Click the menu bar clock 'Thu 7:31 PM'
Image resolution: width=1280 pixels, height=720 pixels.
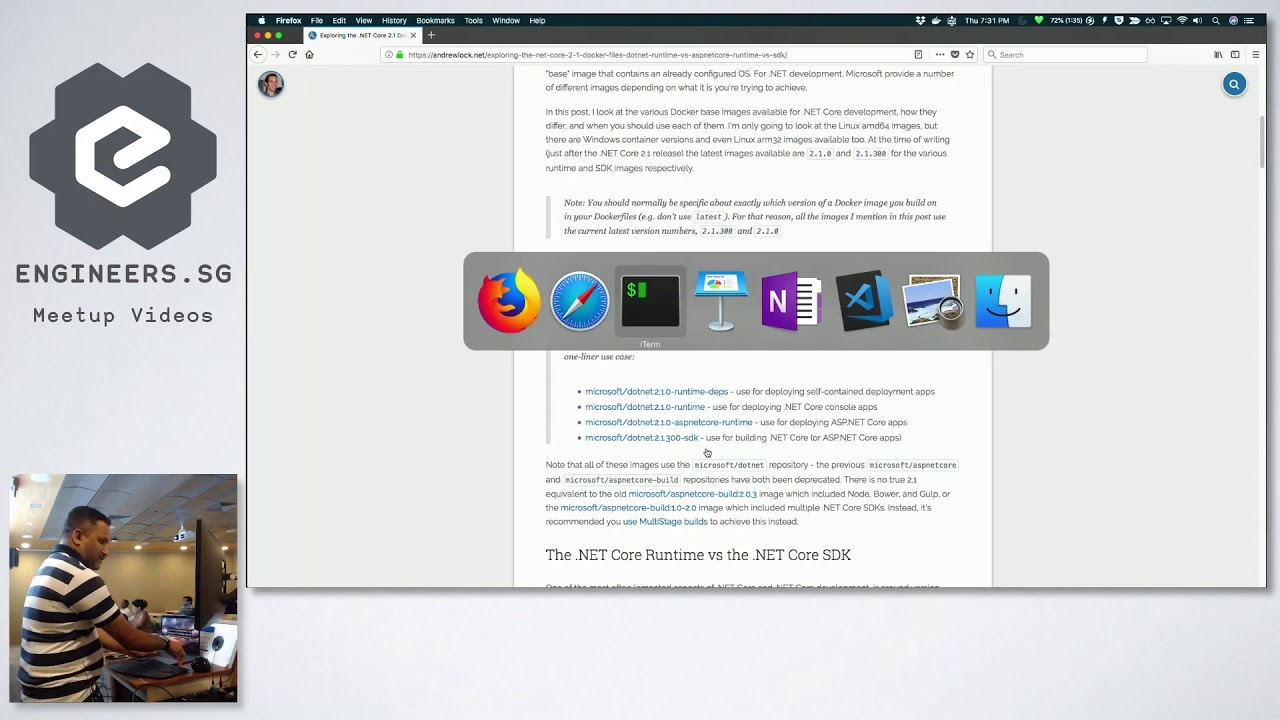pyautogui.click(x=987, y=20)
